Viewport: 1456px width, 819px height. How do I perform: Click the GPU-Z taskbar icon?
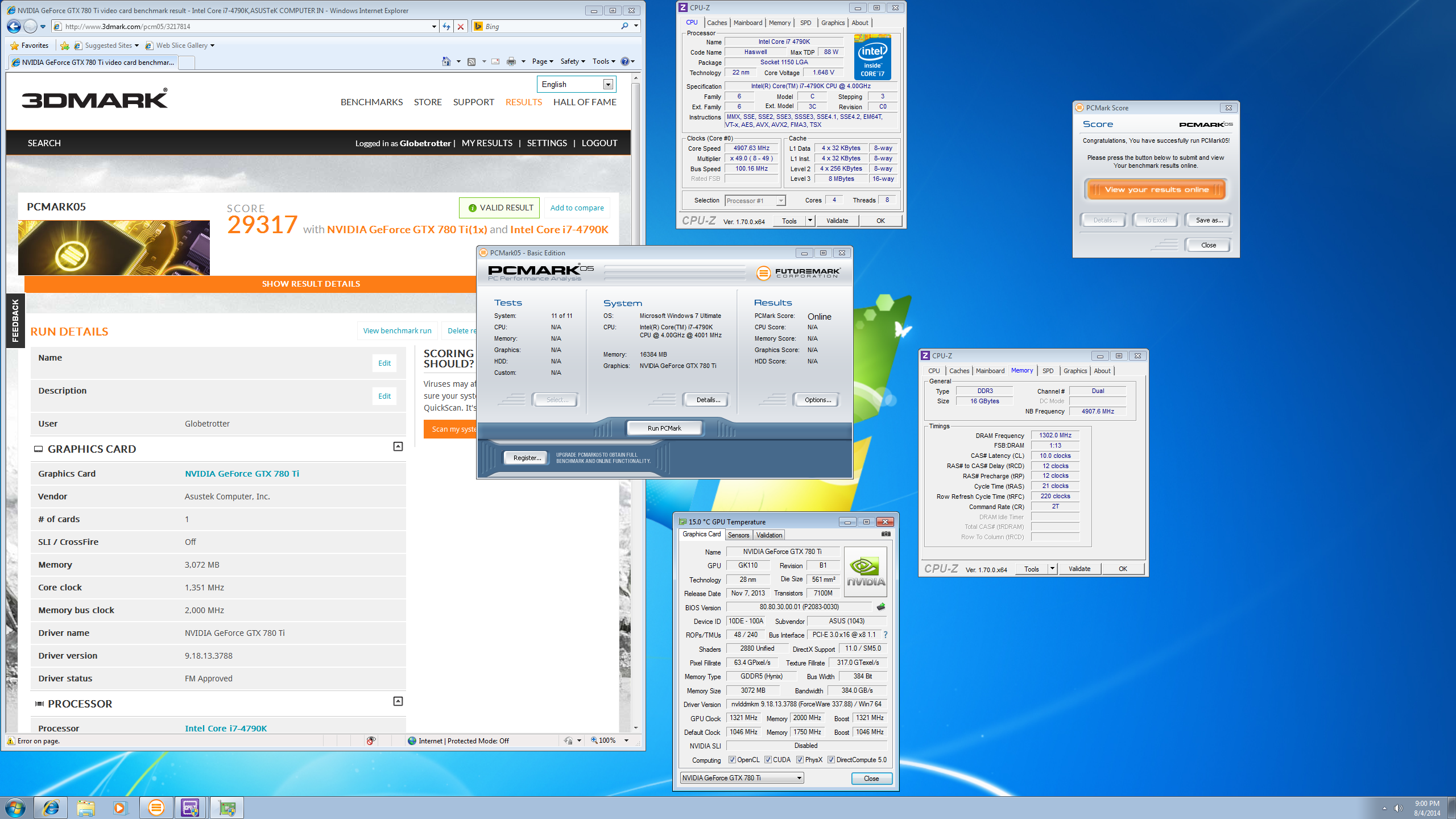[x=227, y=808]
